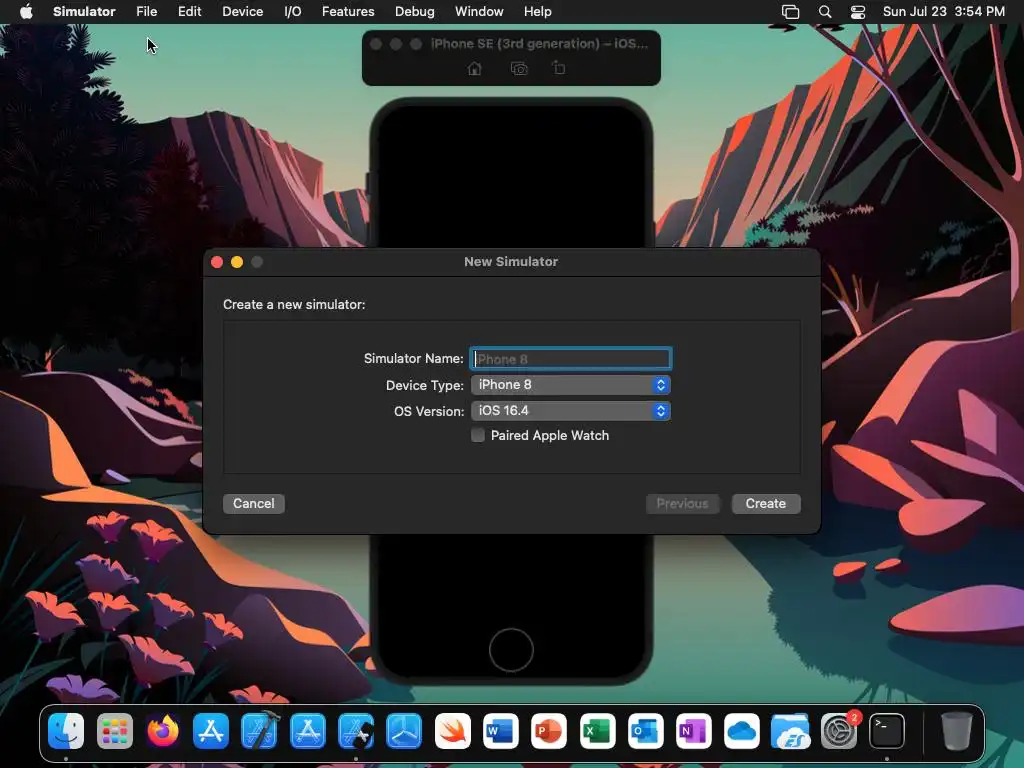
Task: Click the Create button
Action: point(766,504)
